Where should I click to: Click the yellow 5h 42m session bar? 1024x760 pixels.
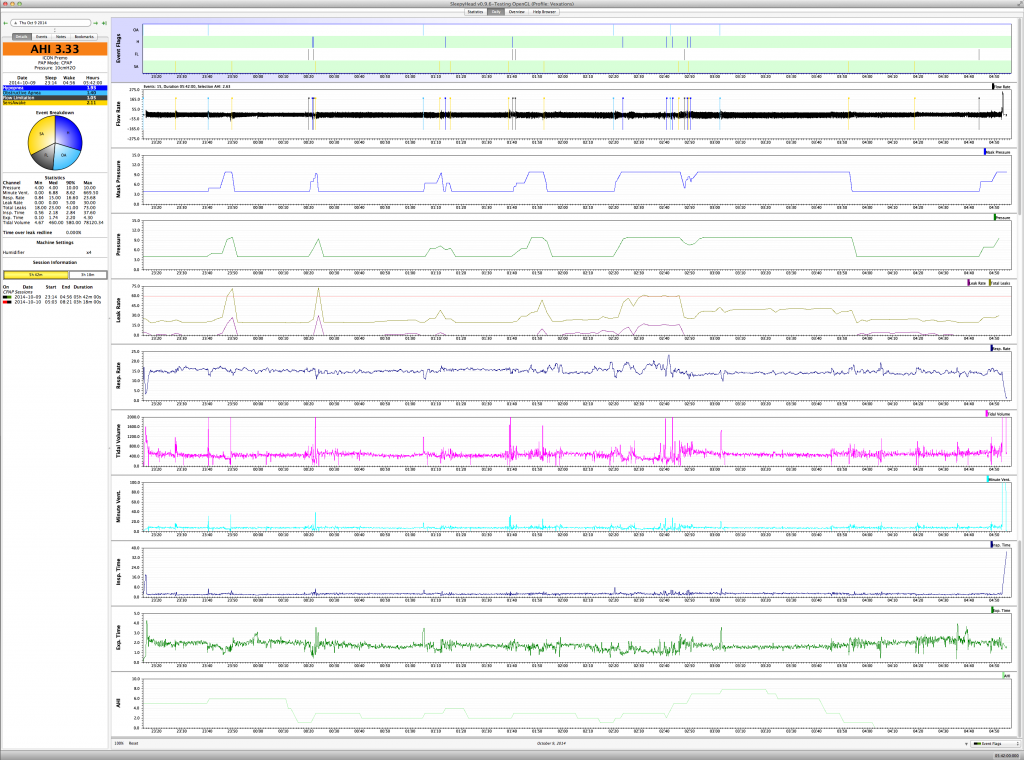point(34,273)
